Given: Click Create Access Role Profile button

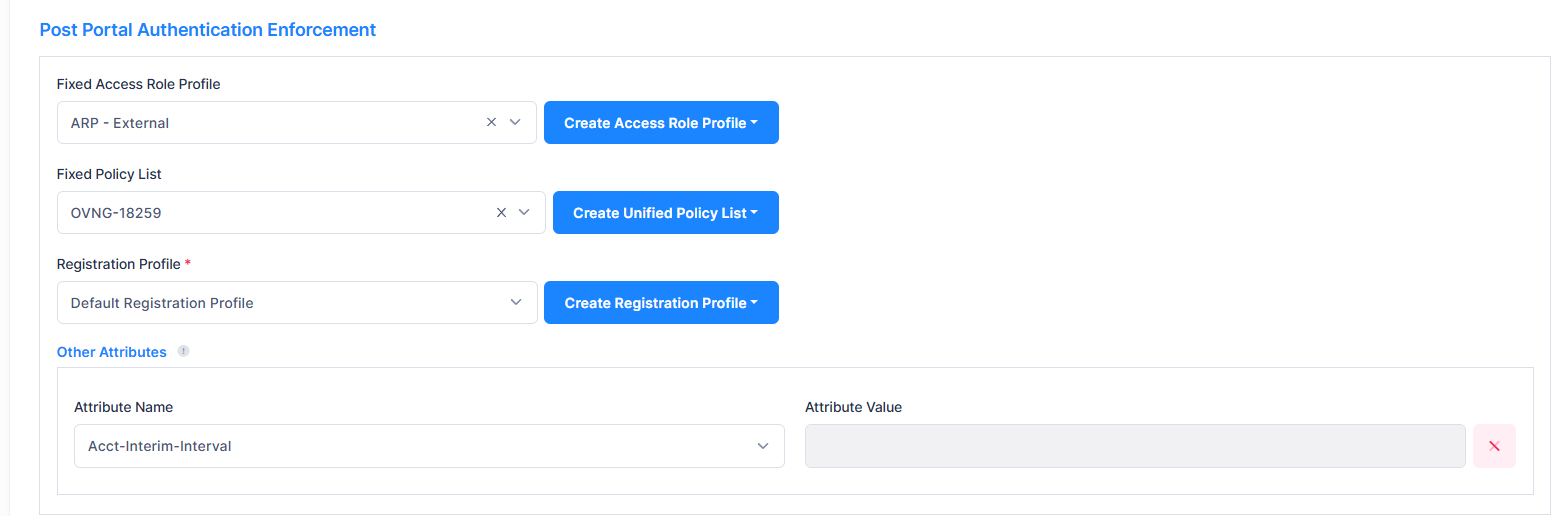Looking at the screenshot, I should 660,122.
